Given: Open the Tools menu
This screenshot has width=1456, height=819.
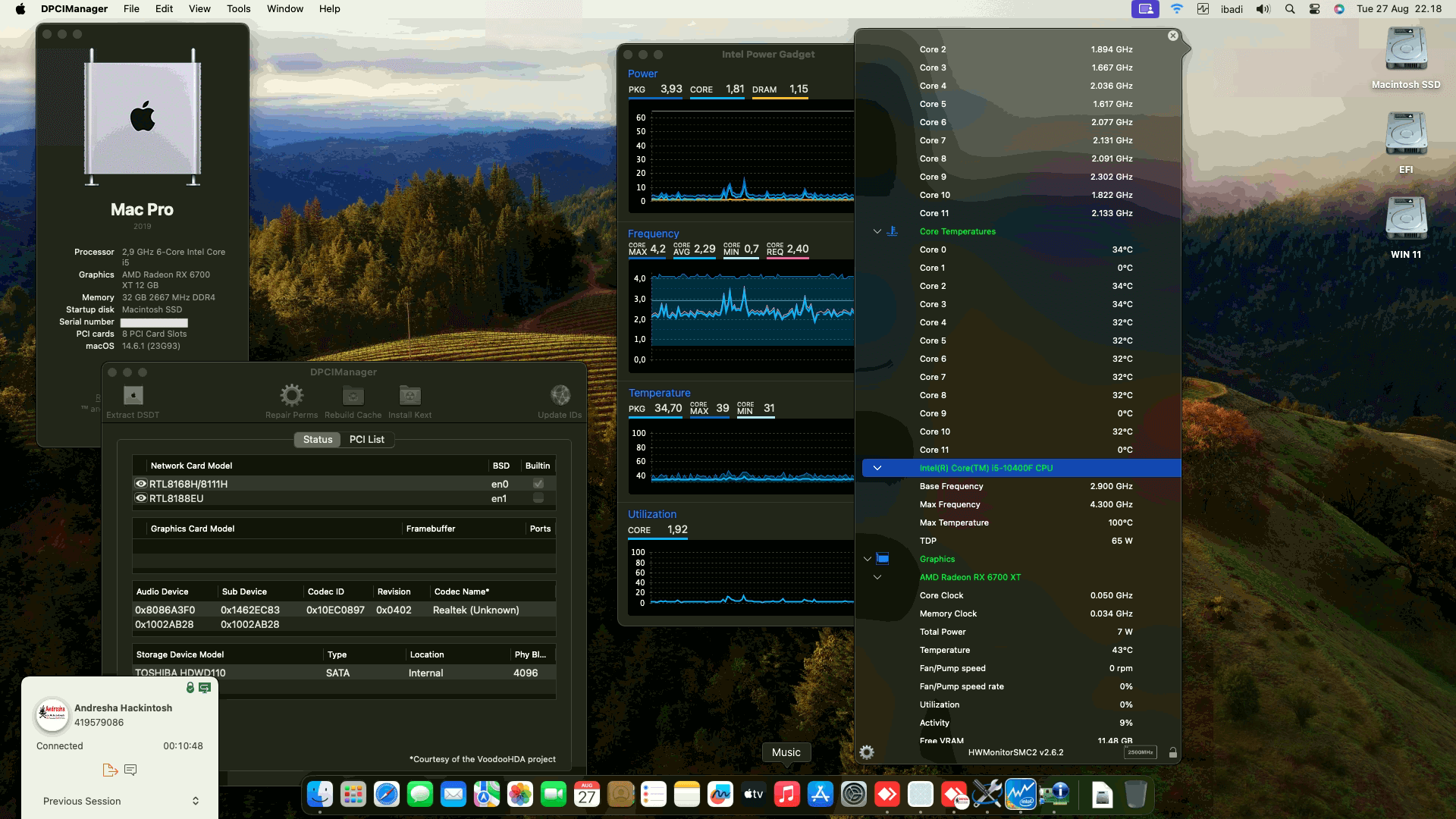Looking at the screenshot, I should (x=238, y=9).
